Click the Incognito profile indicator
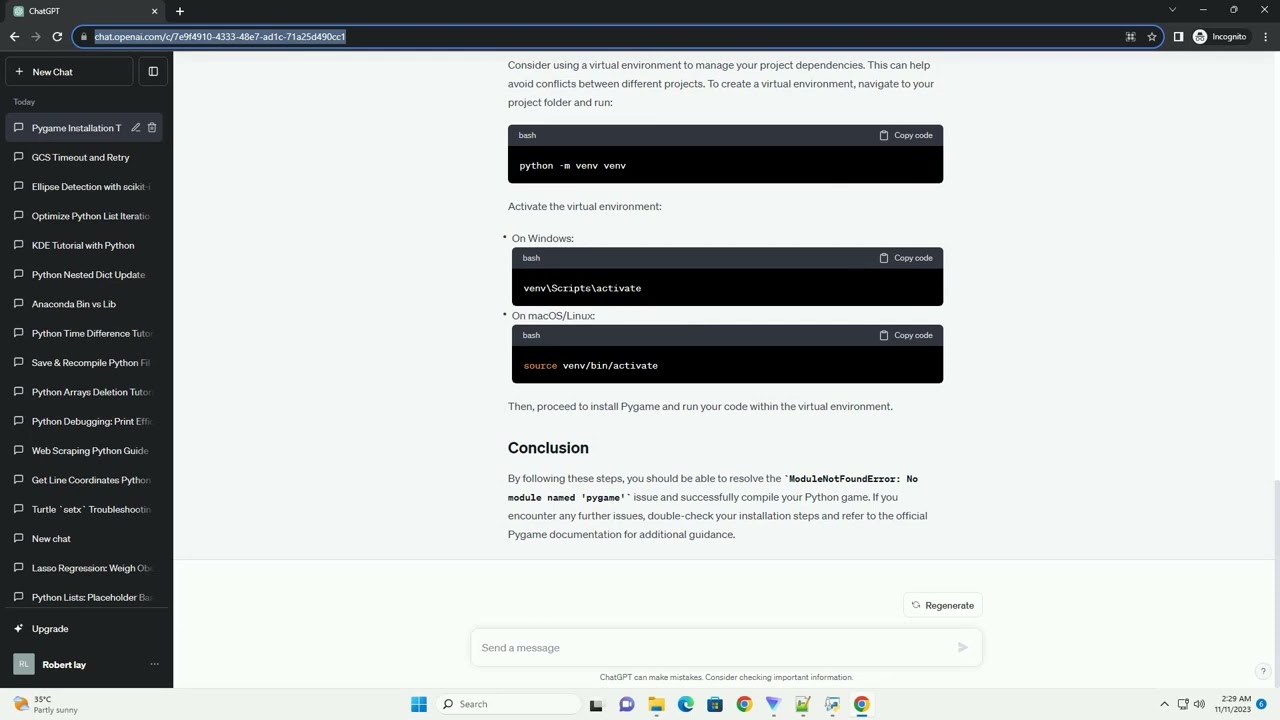This screenshot has height=720, width=1280. coord(1220,37)
